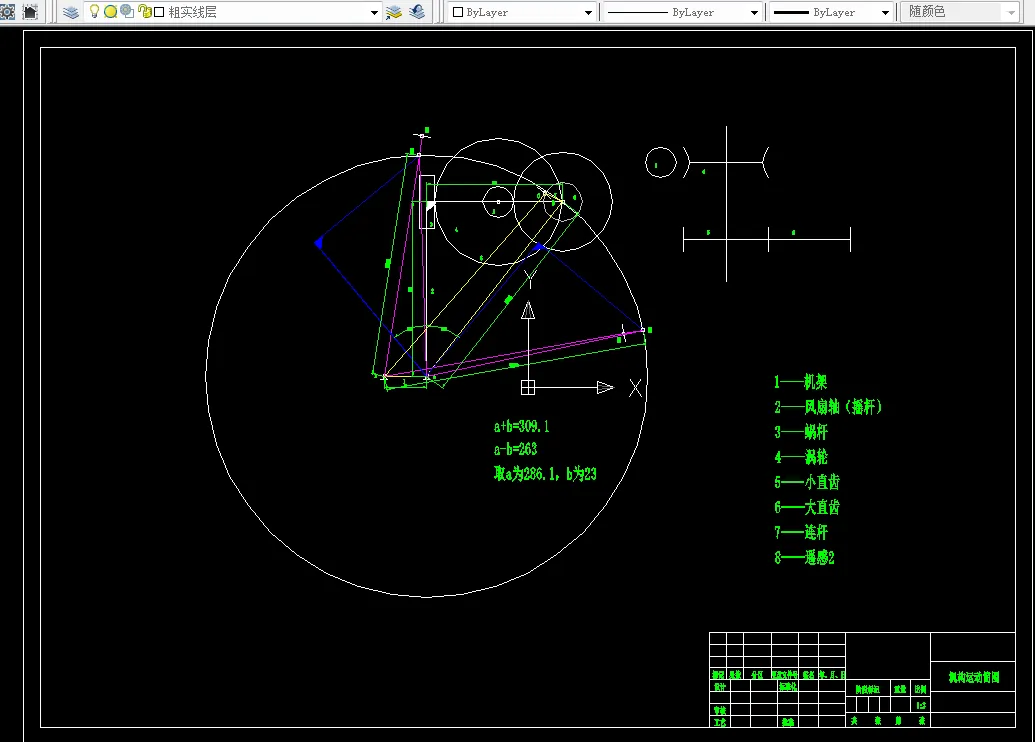Image resolution: width=1035 pixels, height=742 pixels.
Task: Toggle the layer on/off light bulb
Action: click(x=94, y=11)
